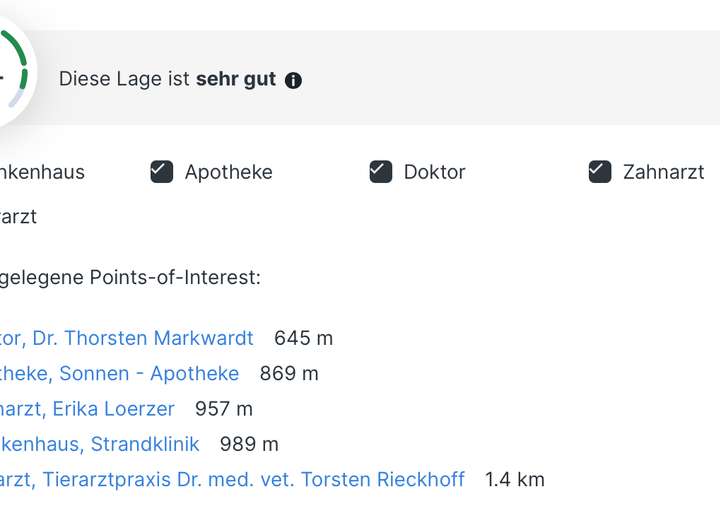Click the Apotheke filter label
The height and width of the screenshot is (530, 720).
pos(229,172)
